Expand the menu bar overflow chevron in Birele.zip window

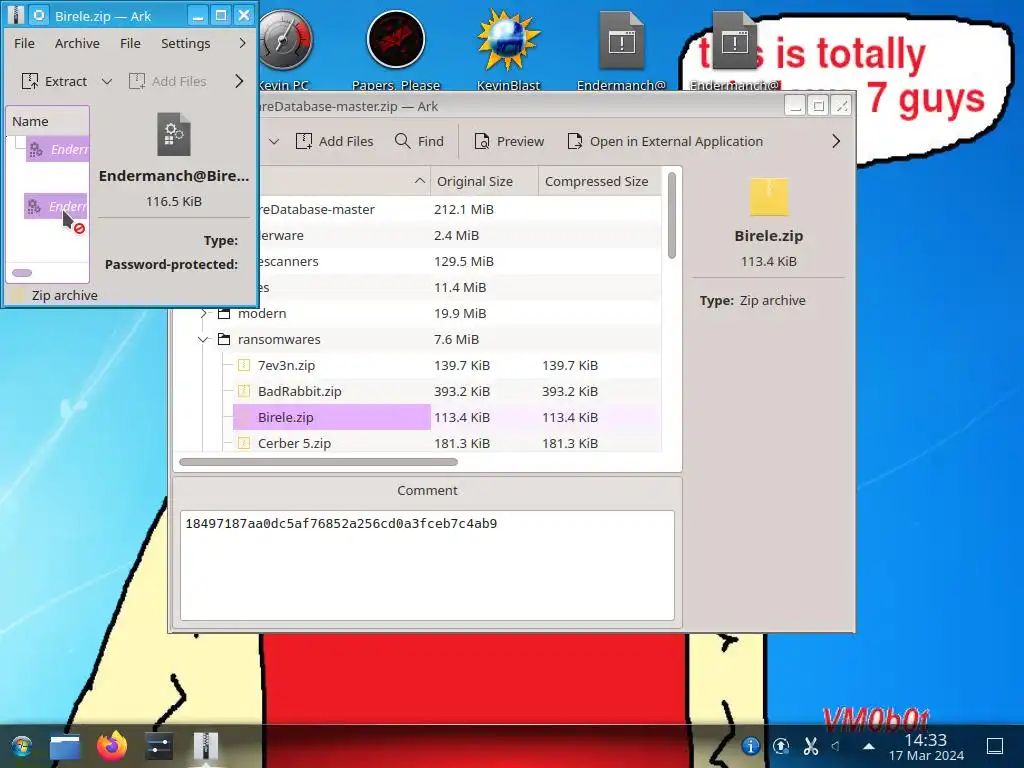[242, 43]
